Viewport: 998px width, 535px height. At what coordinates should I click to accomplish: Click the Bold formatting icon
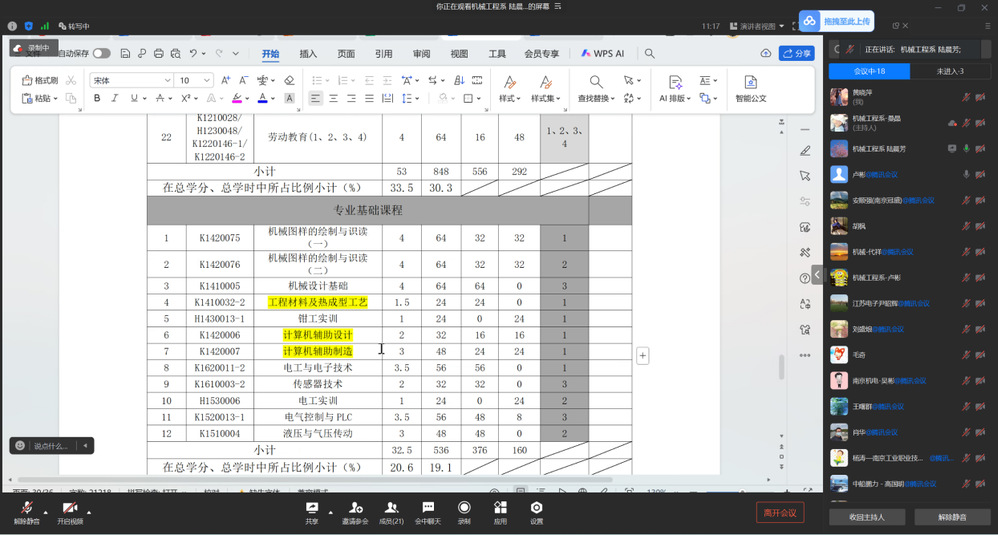tap(97, 99)
